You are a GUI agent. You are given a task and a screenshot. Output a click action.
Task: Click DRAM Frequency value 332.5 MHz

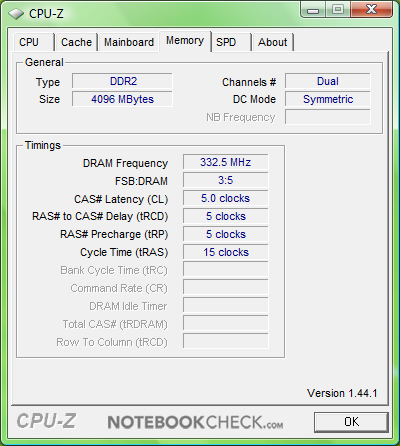[226, 162]
